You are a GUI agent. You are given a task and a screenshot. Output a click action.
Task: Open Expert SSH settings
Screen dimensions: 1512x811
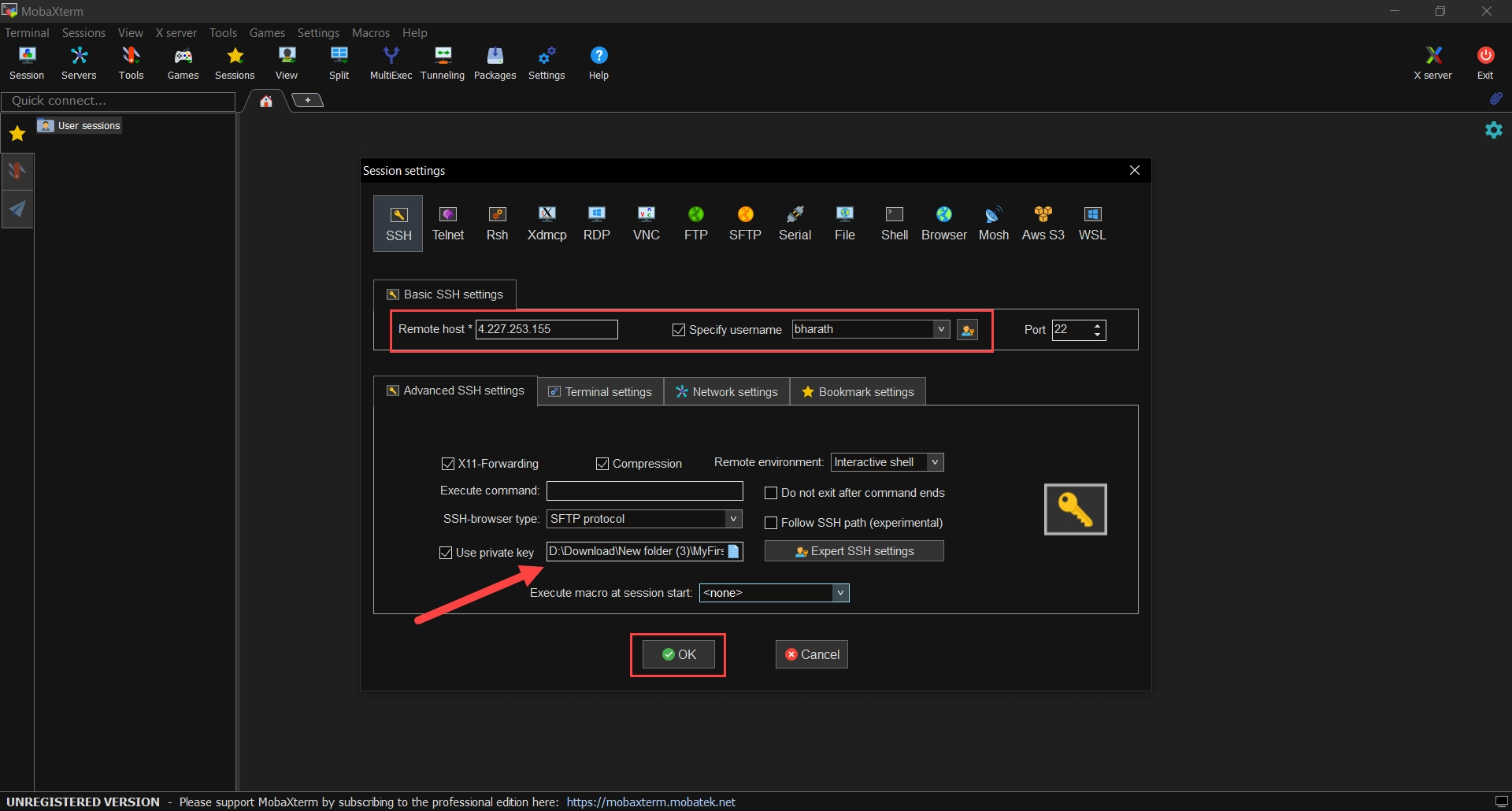[854, 551]
